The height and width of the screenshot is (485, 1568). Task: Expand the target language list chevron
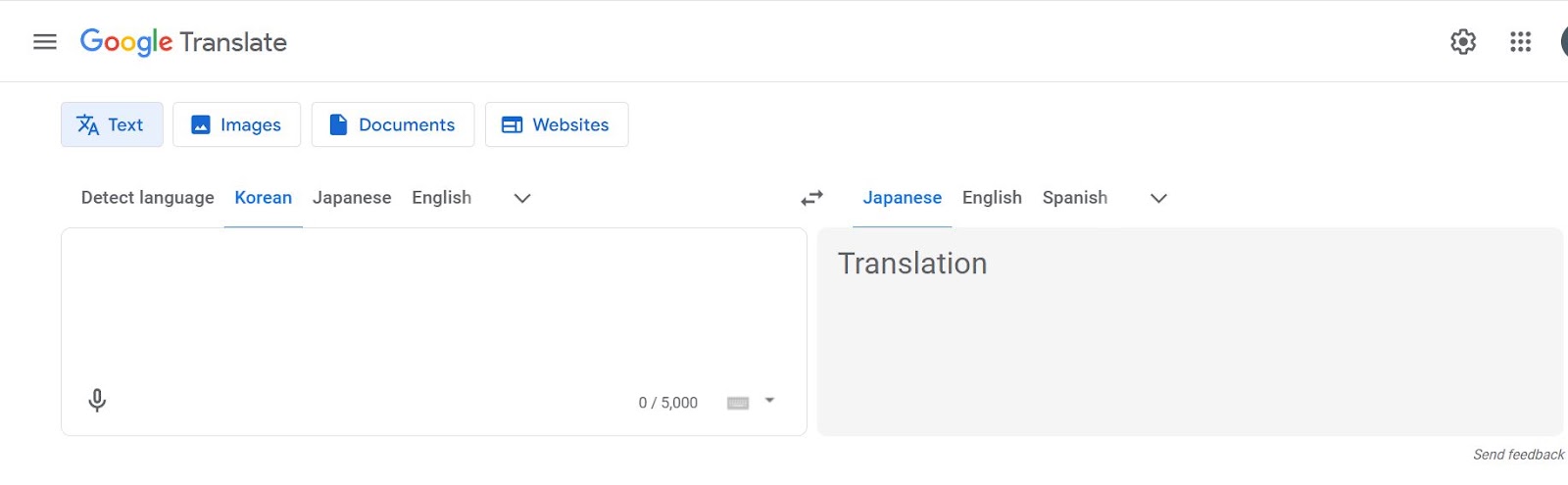pyautogui.click(x=1158, y=198)
